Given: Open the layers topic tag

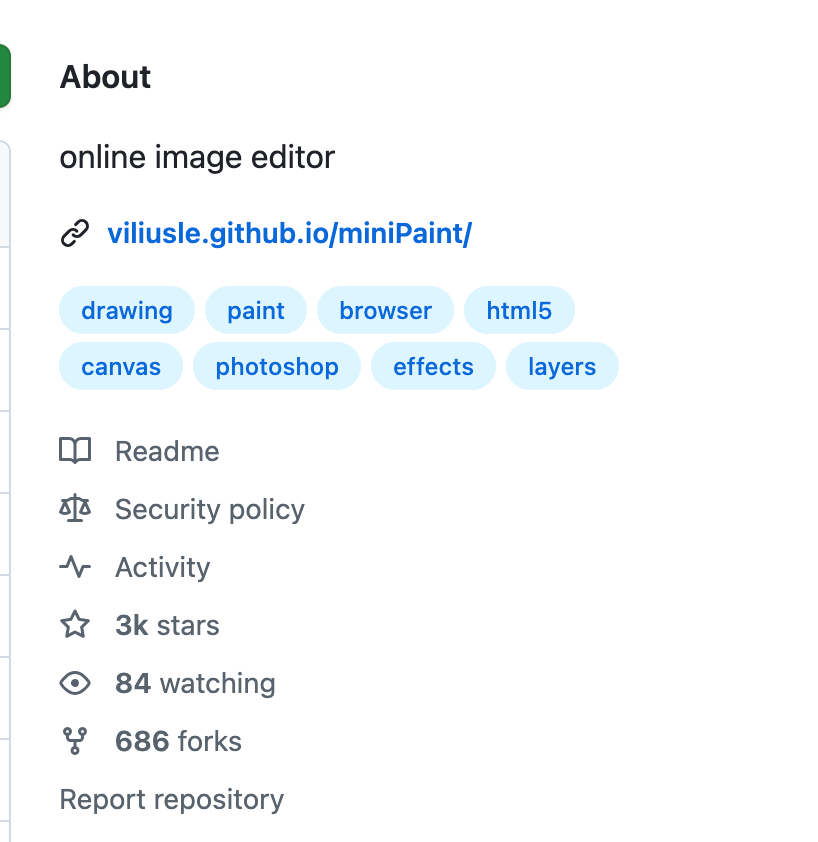Looking at the screenshot, I should point(562,367).
